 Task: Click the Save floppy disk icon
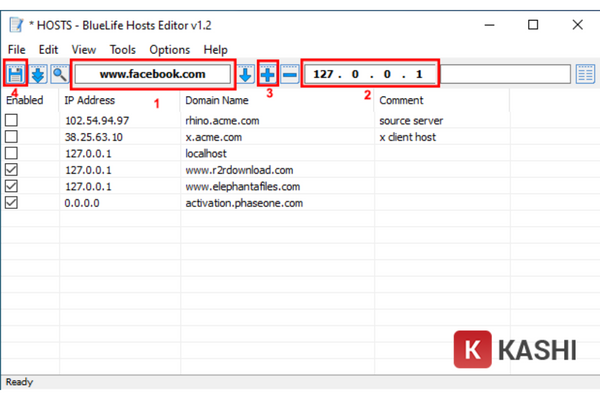coord(15,74)
